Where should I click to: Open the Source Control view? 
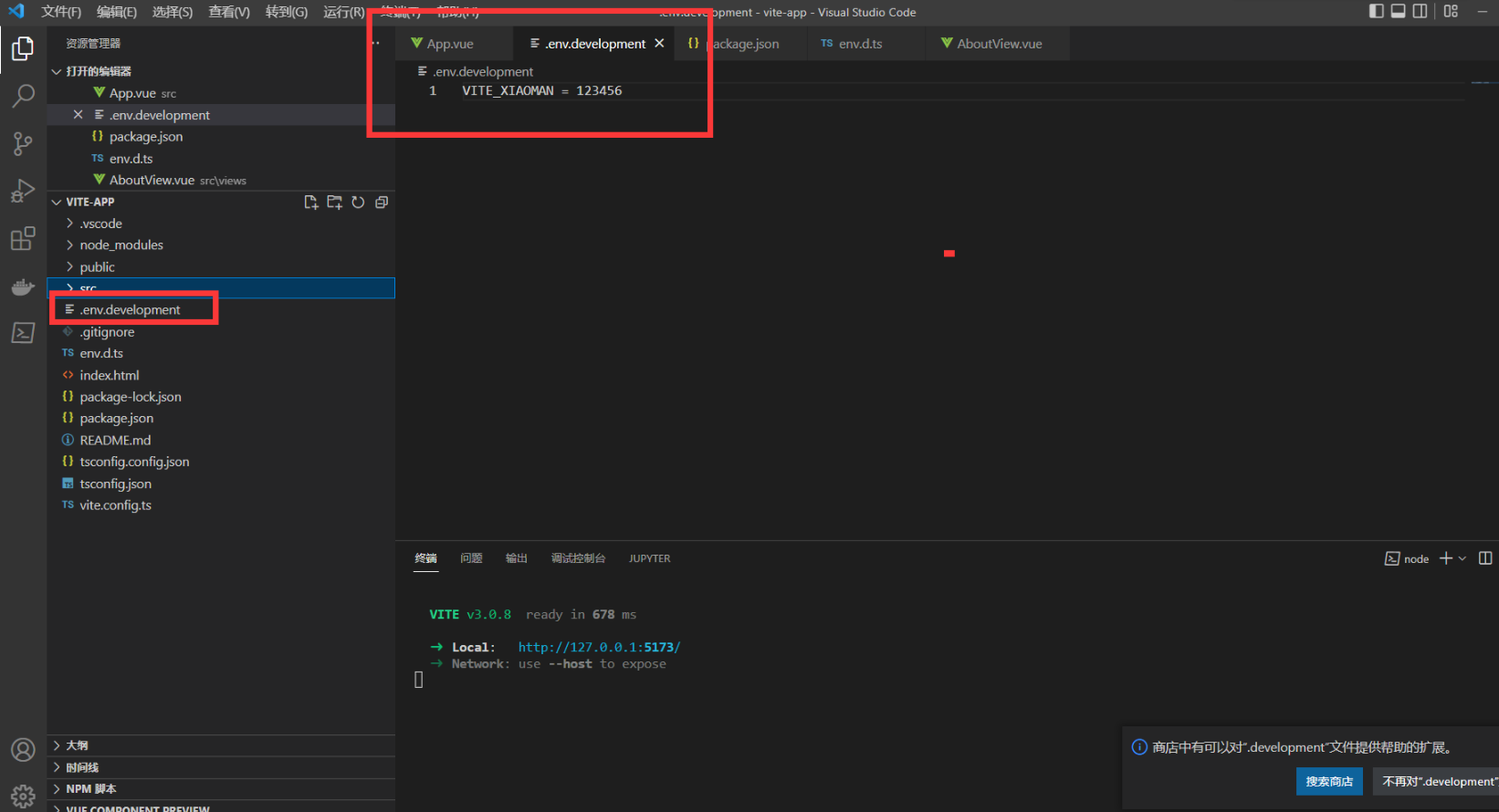pyautogui.click(x=23, y=143)
